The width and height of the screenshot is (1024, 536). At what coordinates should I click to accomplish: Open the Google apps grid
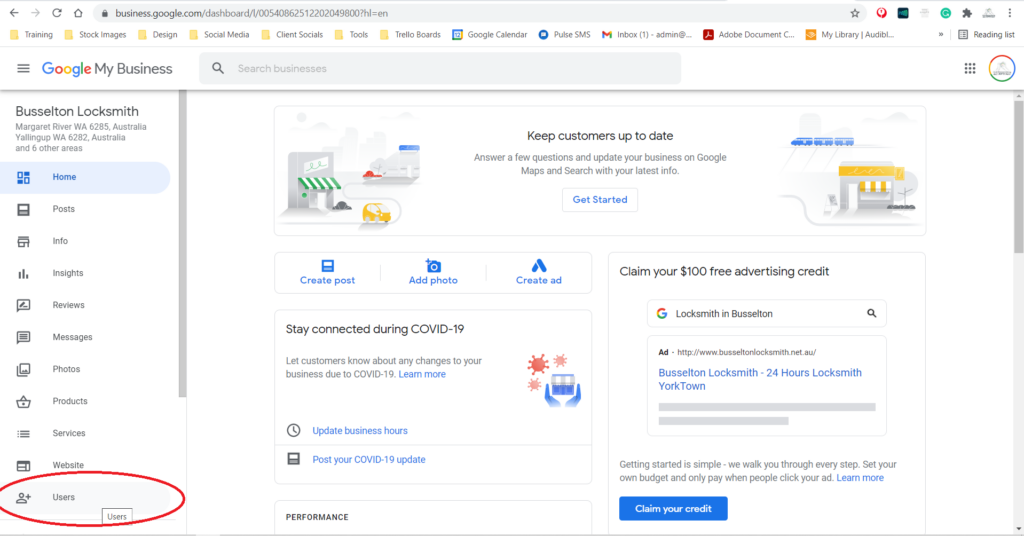coord(970,69)
